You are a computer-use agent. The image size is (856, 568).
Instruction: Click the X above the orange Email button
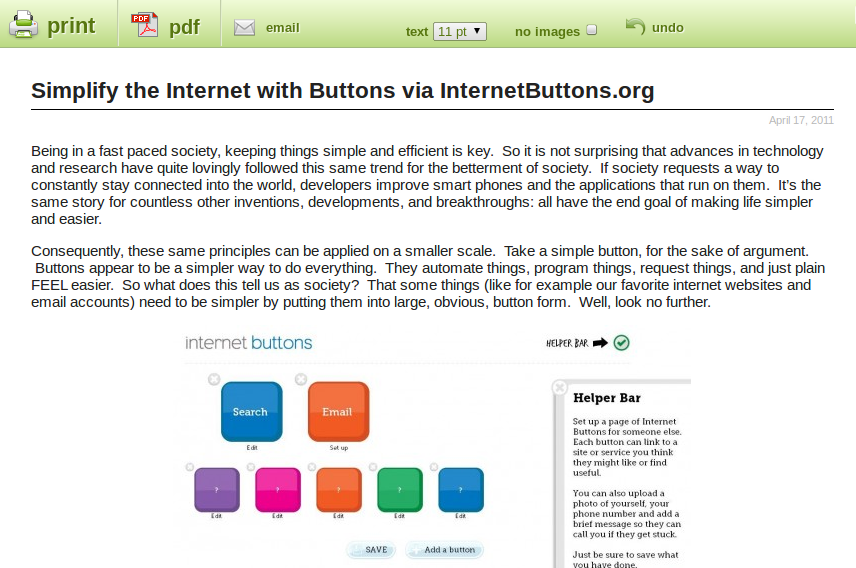[x=301, y=379]
